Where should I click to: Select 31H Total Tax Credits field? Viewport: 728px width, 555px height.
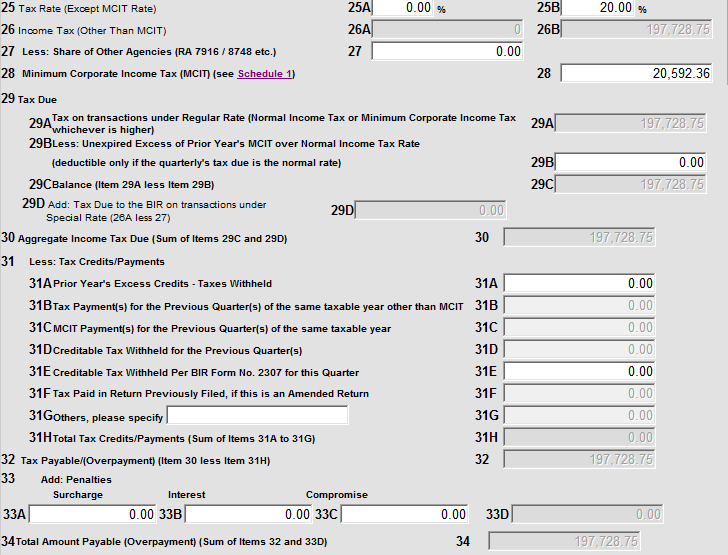click(579, 437)
